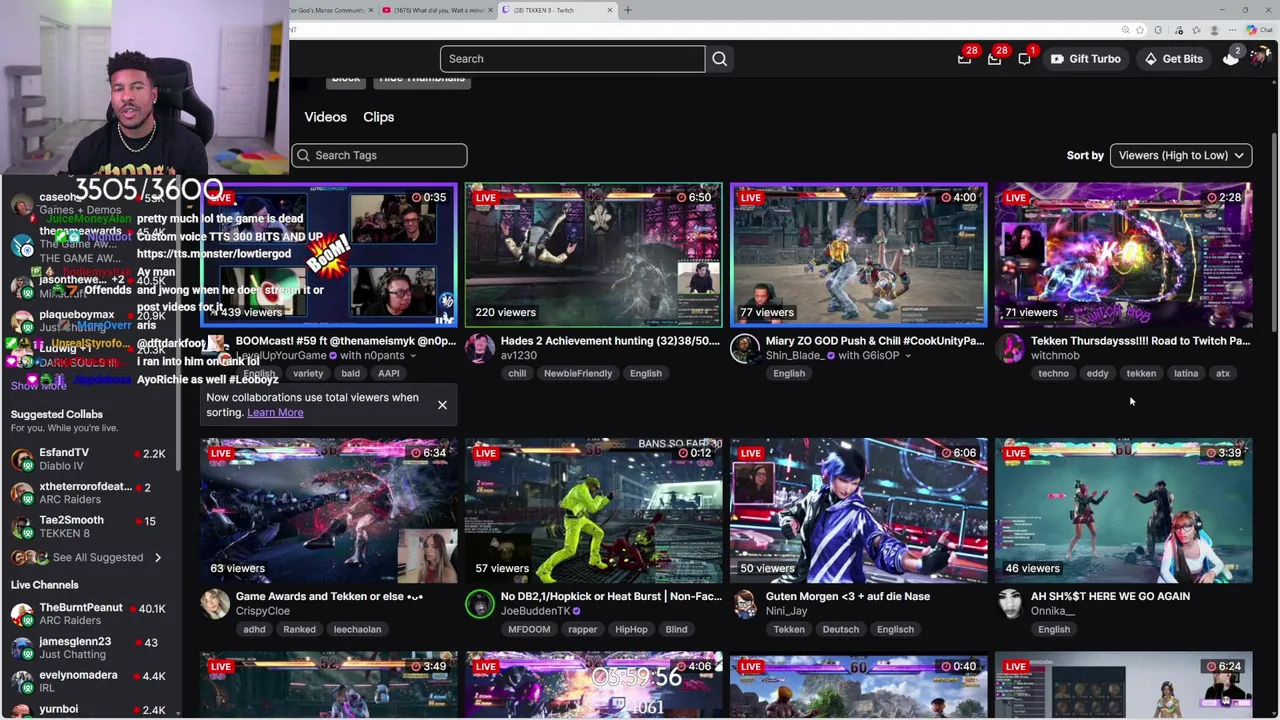Open the profile avatar menu
Viewport: 1280px width, 720px height.
coord(1261,59)
